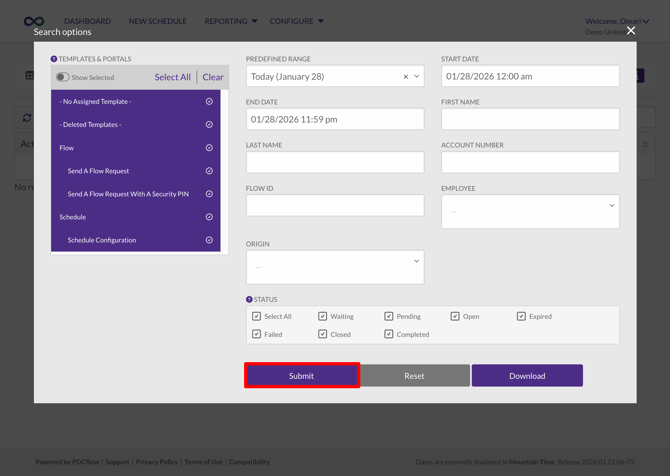Screen dimensions: 670x476
Task: Click the Download button
Action: coord(527,376)
